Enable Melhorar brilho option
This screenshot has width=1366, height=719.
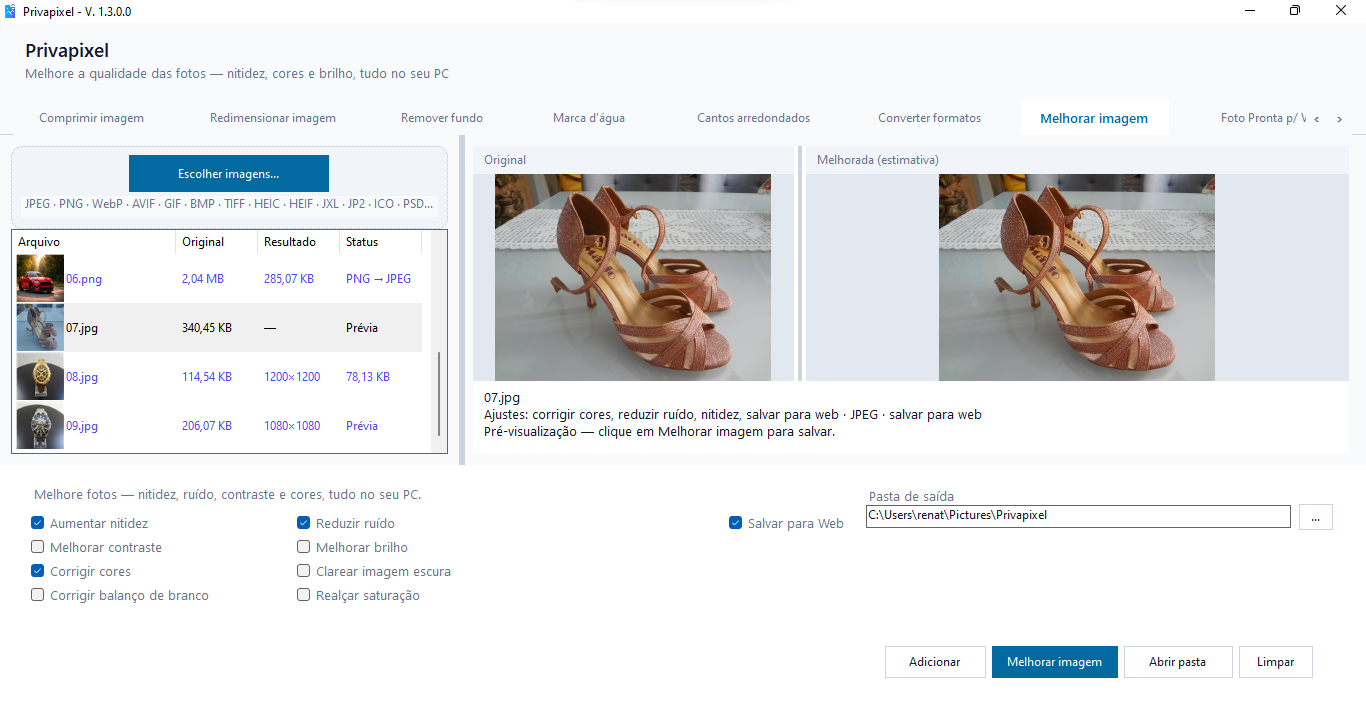pyautogui.click(x=304, y=547)
